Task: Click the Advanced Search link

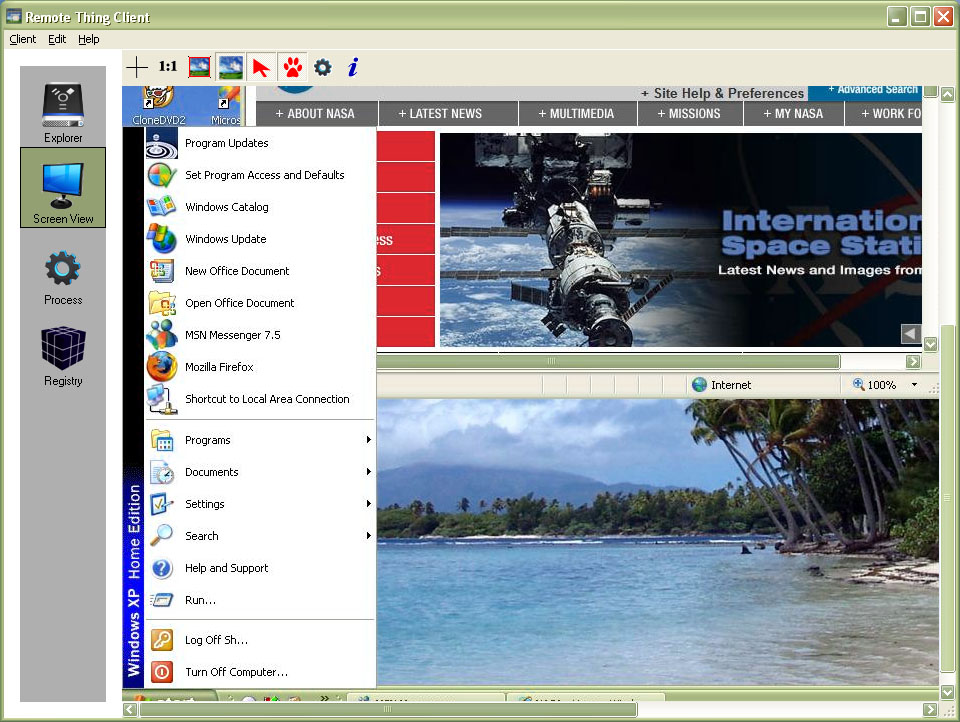Action: click(873, 89)
